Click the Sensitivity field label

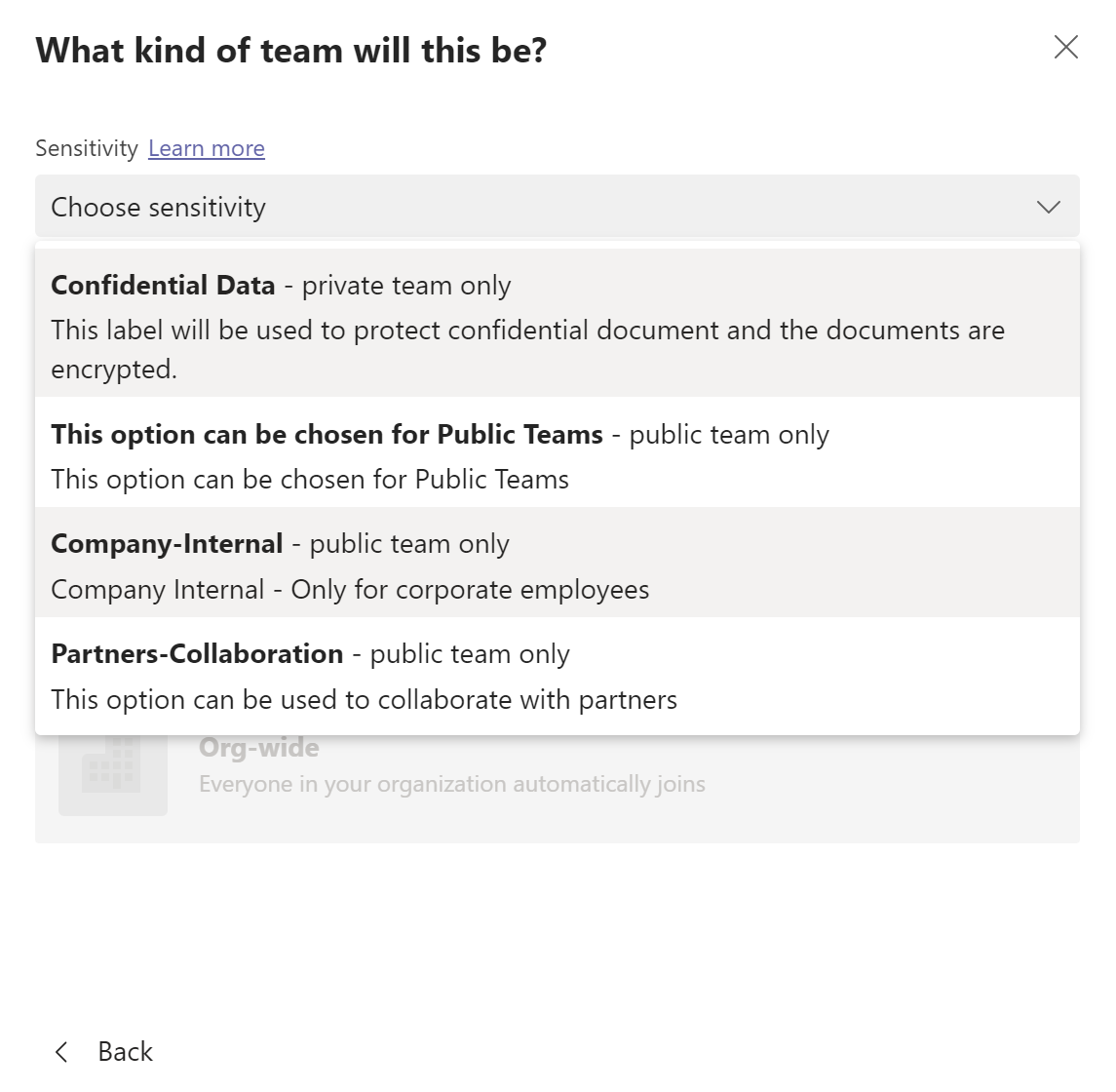click(x=87, y=148)
